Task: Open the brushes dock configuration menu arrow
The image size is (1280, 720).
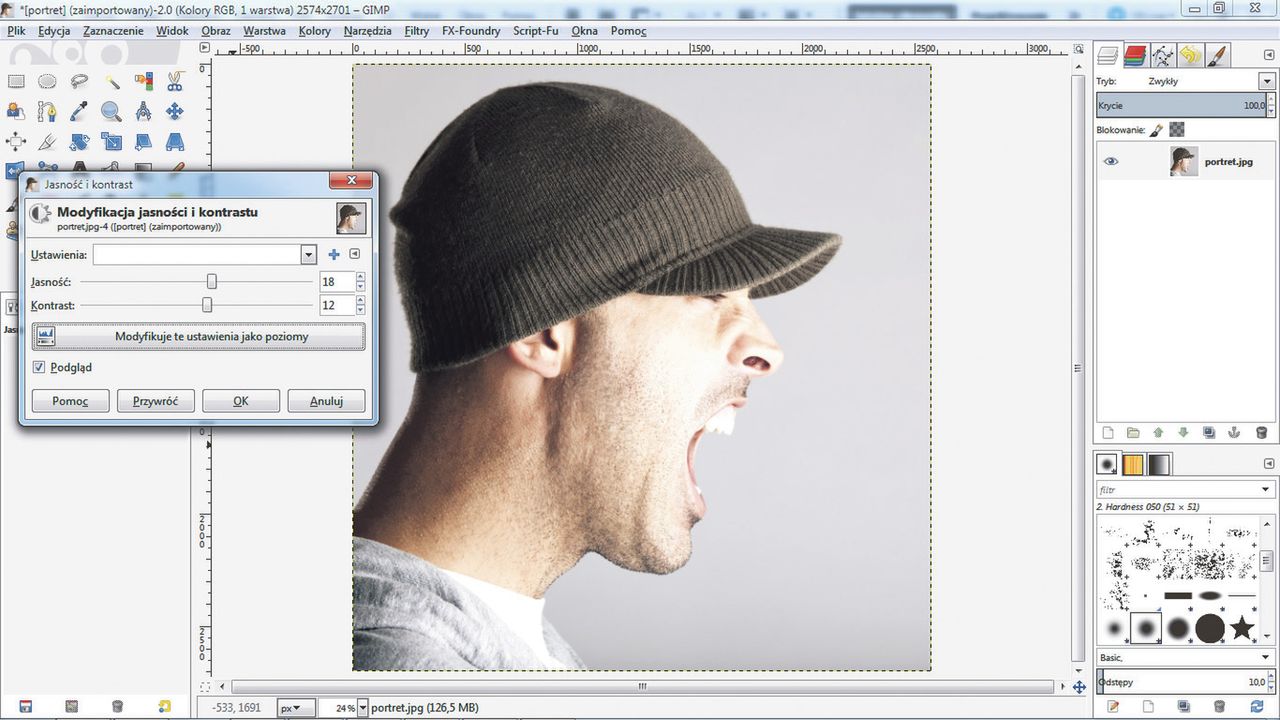Action: (1267, 462)
